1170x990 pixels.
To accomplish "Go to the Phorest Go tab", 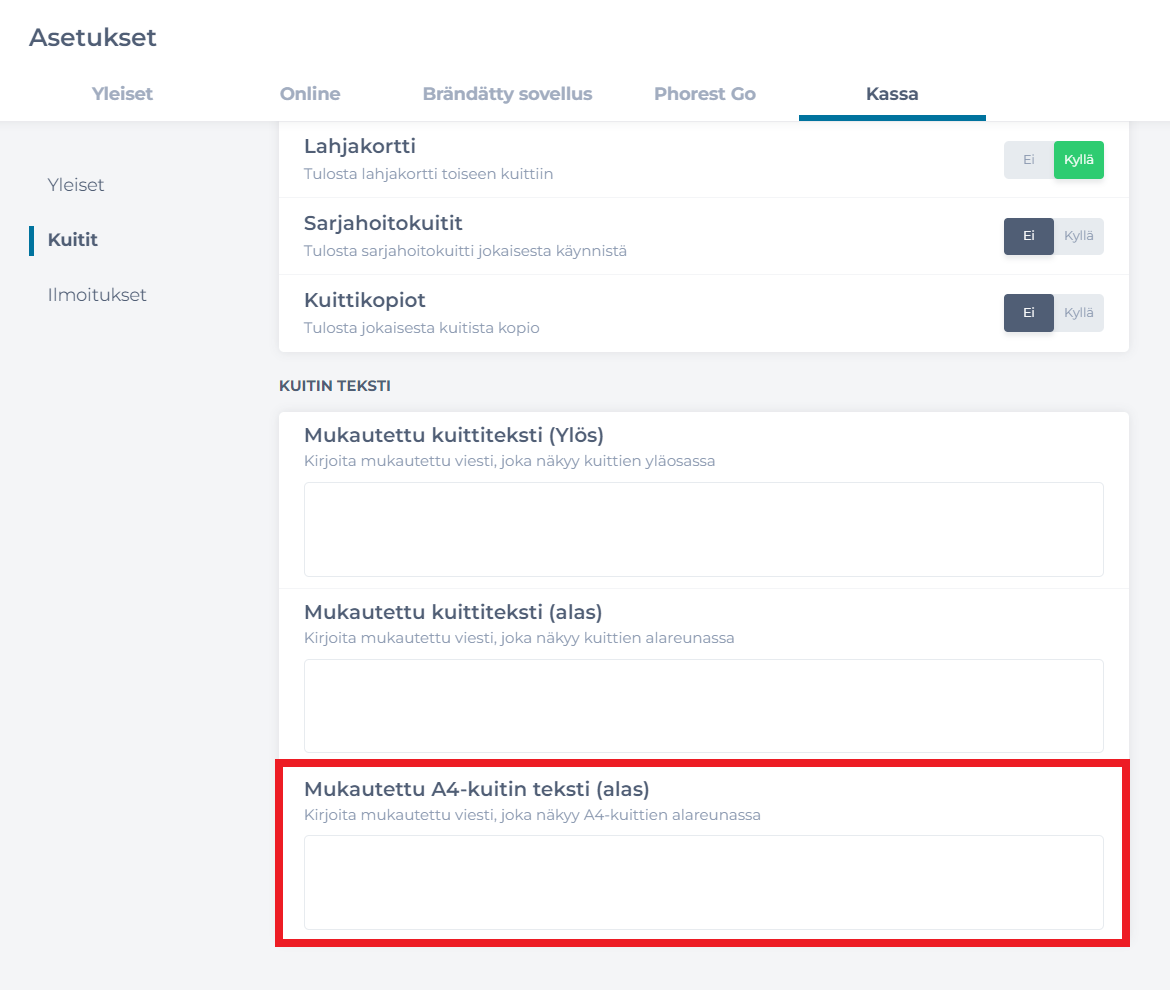I will pos(704,94).
